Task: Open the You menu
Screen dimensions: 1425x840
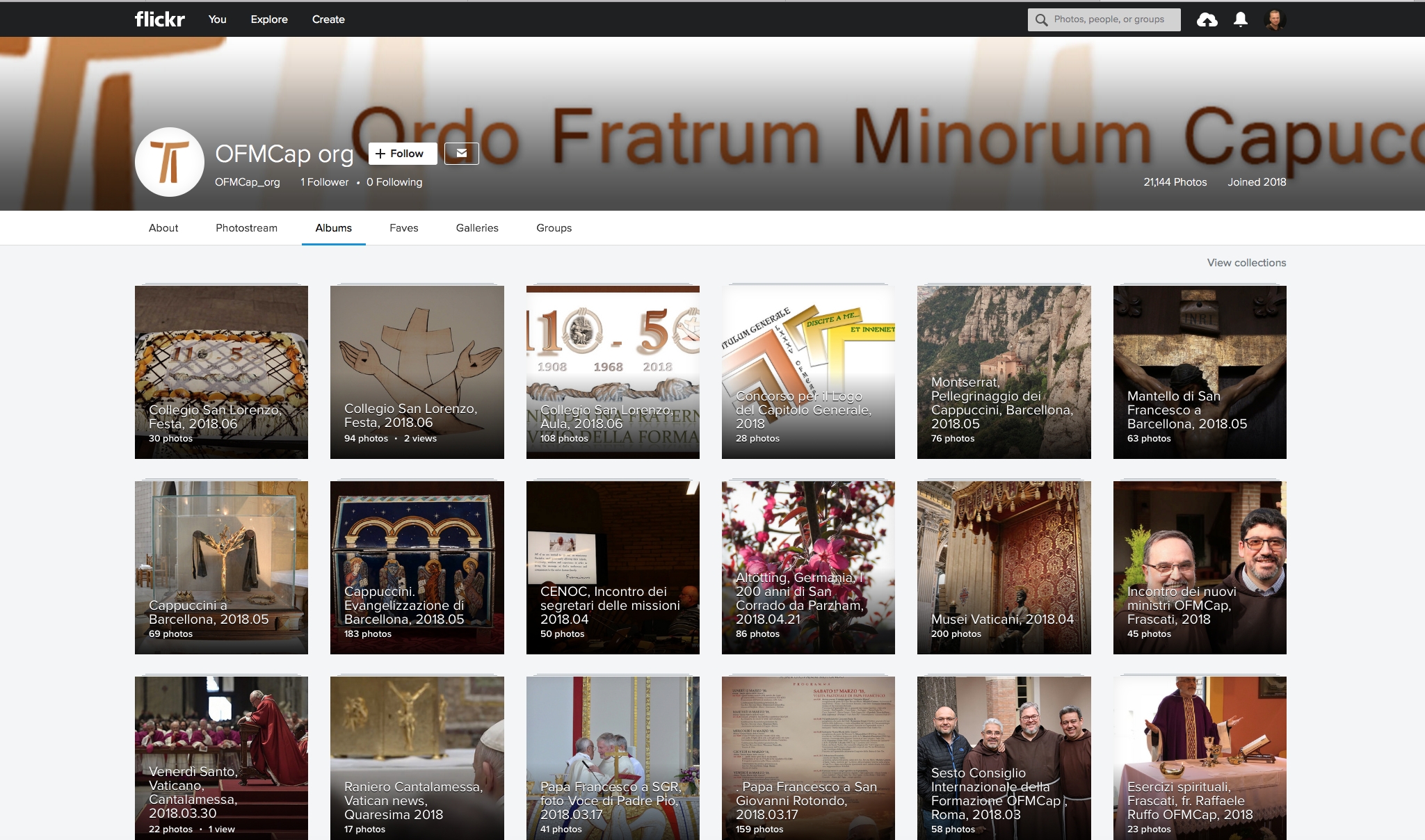Action: (217, 19)
